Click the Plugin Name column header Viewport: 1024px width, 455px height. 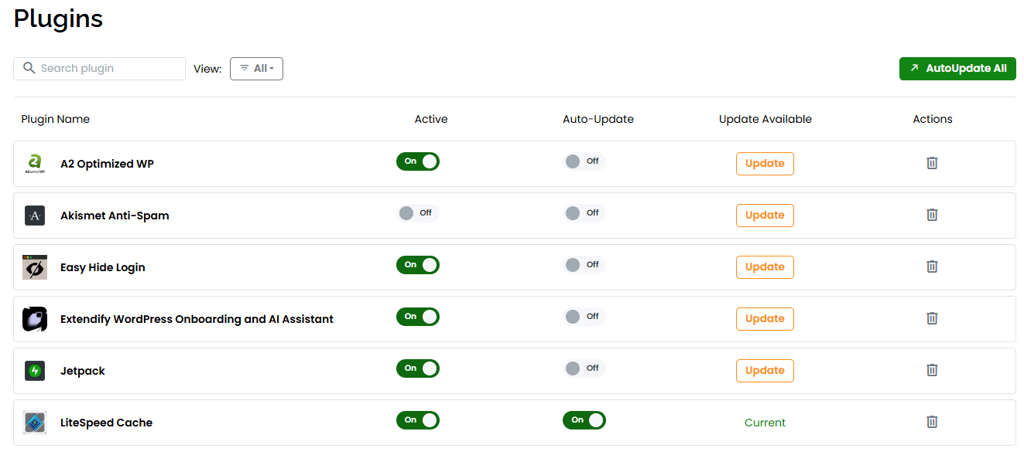(56, 119)
